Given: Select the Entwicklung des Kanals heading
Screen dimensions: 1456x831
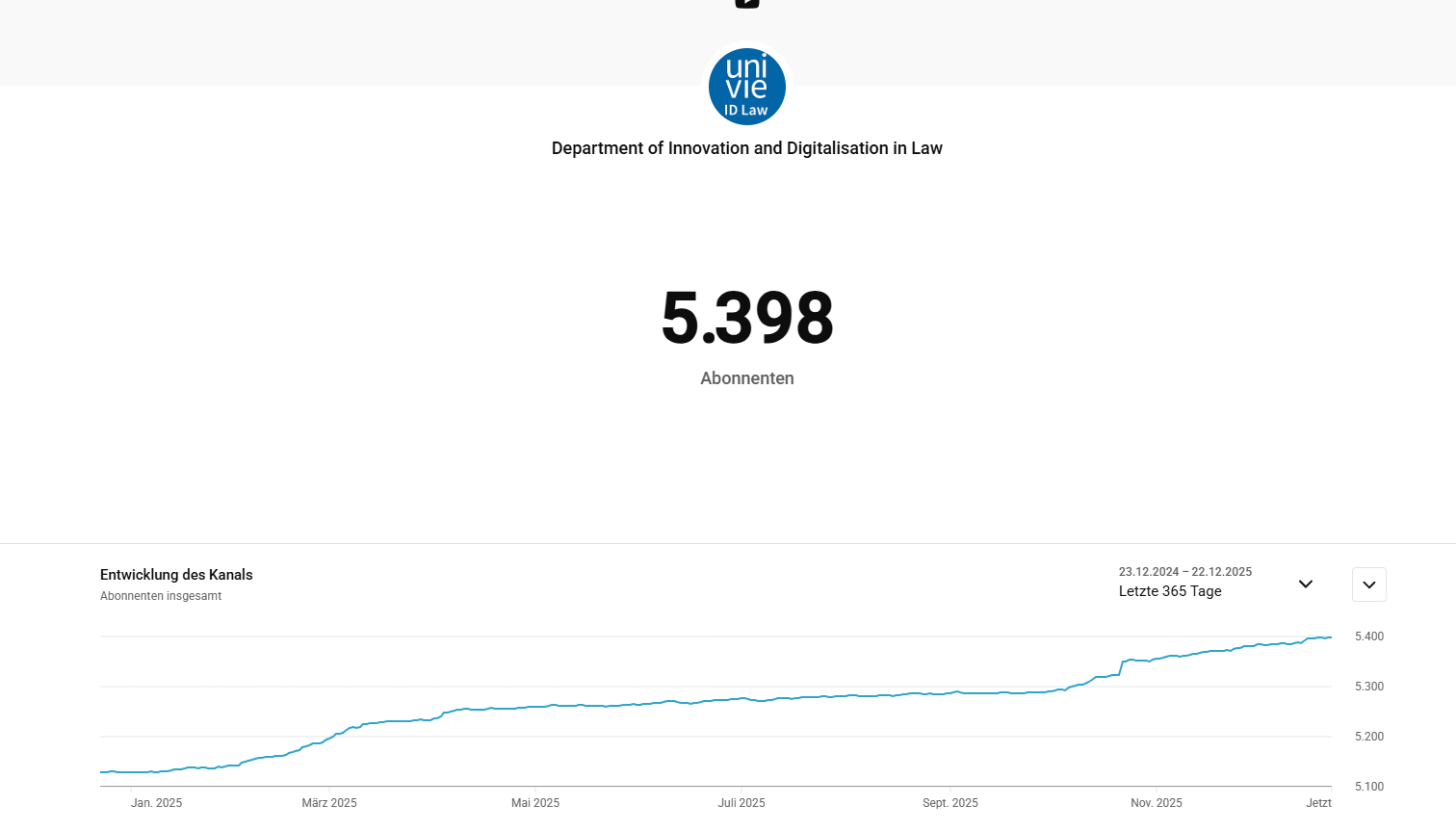Looking at the screenshot, I should (x=176, y=575).
